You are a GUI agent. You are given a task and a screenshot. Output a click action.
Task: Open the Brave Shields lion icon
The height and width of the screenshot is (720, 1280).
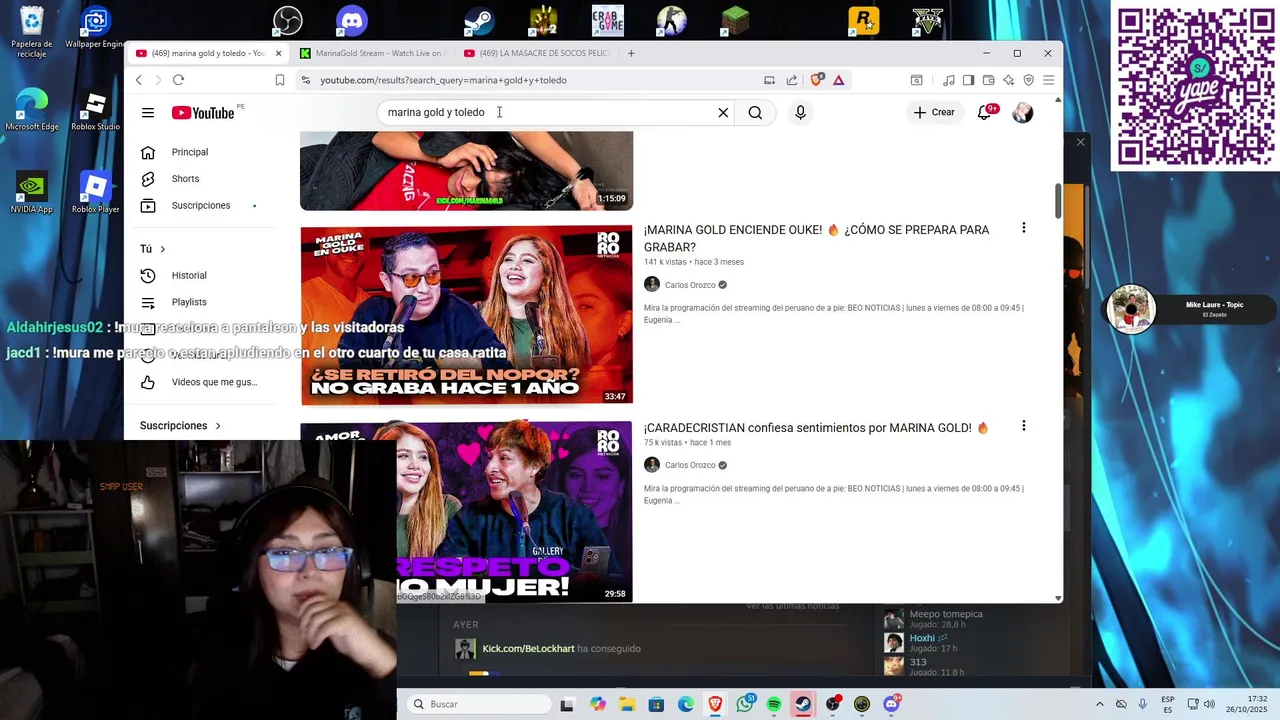tap(817, 80)
